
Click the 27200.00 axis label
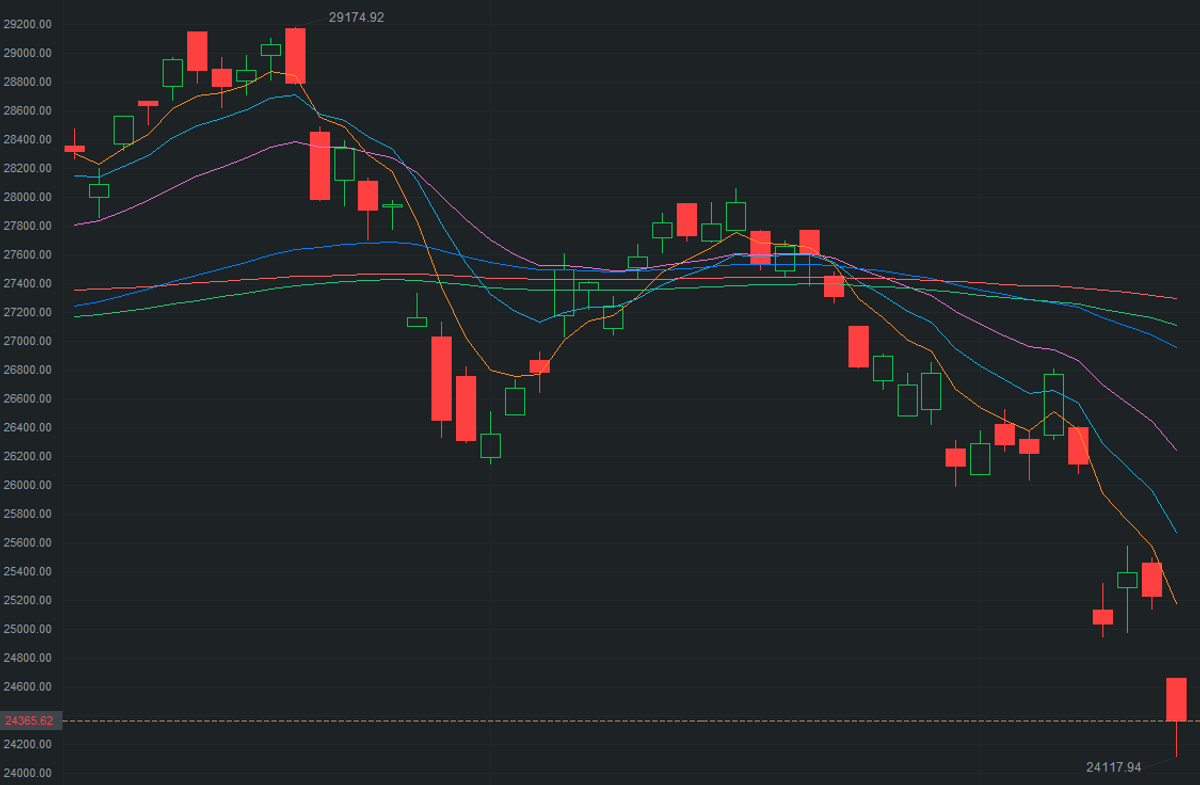pos(28,313)
